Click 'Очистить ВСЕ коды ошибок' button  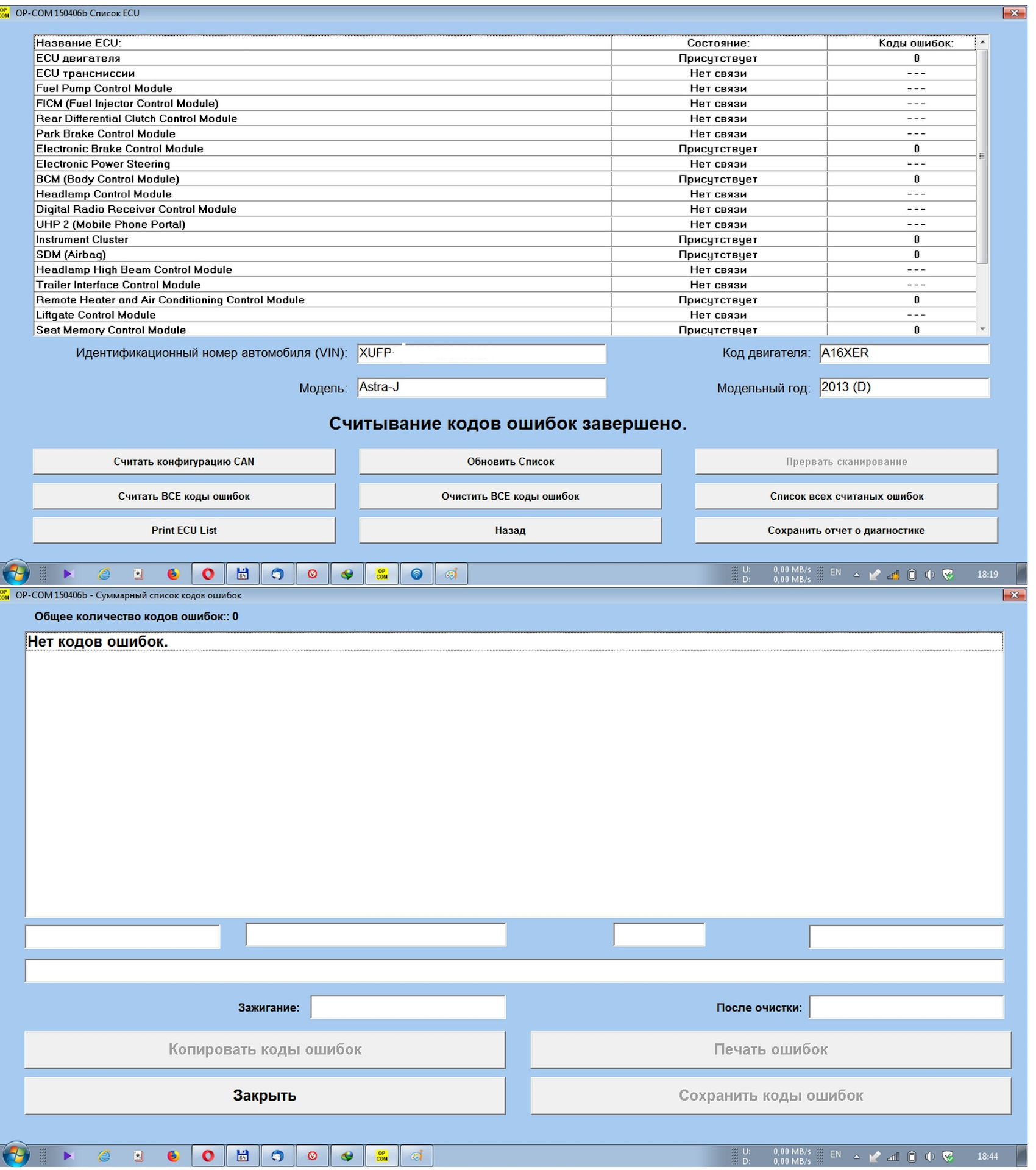(x=511, y=496)
